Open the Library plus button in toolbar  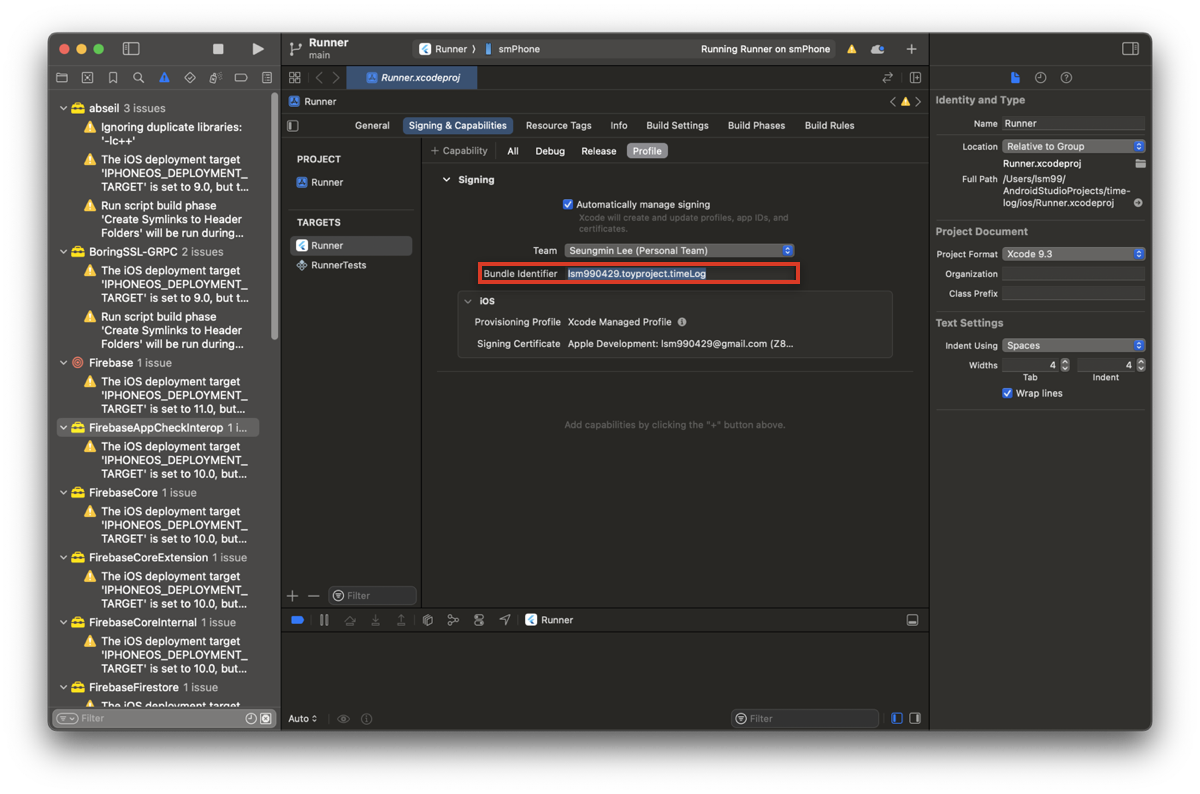coord(911,49)
